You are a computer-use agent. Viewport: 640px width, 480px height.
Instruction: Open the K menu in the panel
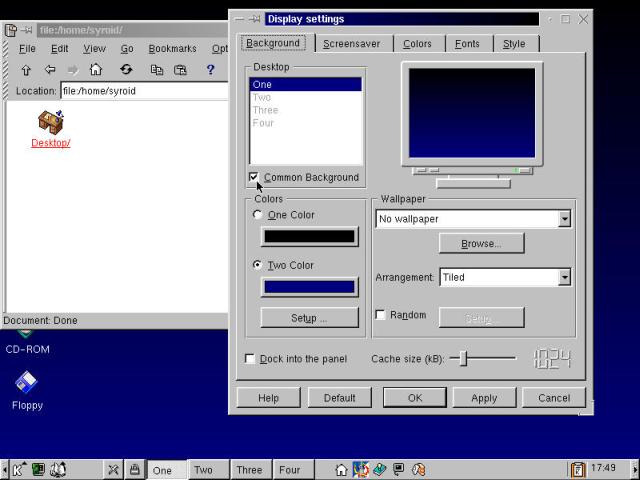click(18, 469)
